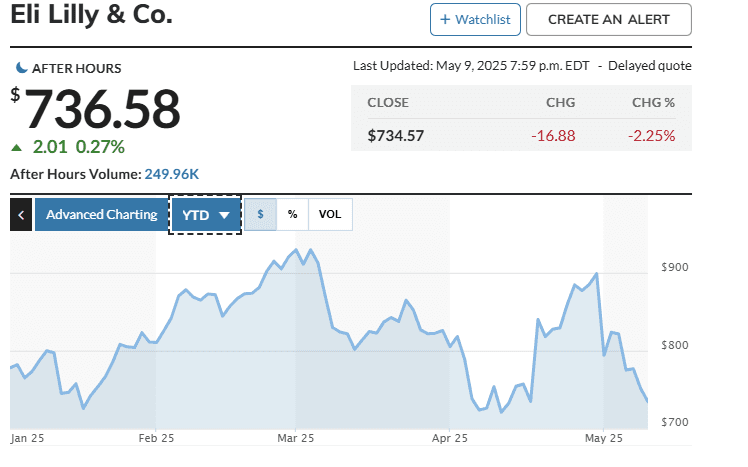
Task: Click the left chevron collapse icon
Action: click(21, 215)
